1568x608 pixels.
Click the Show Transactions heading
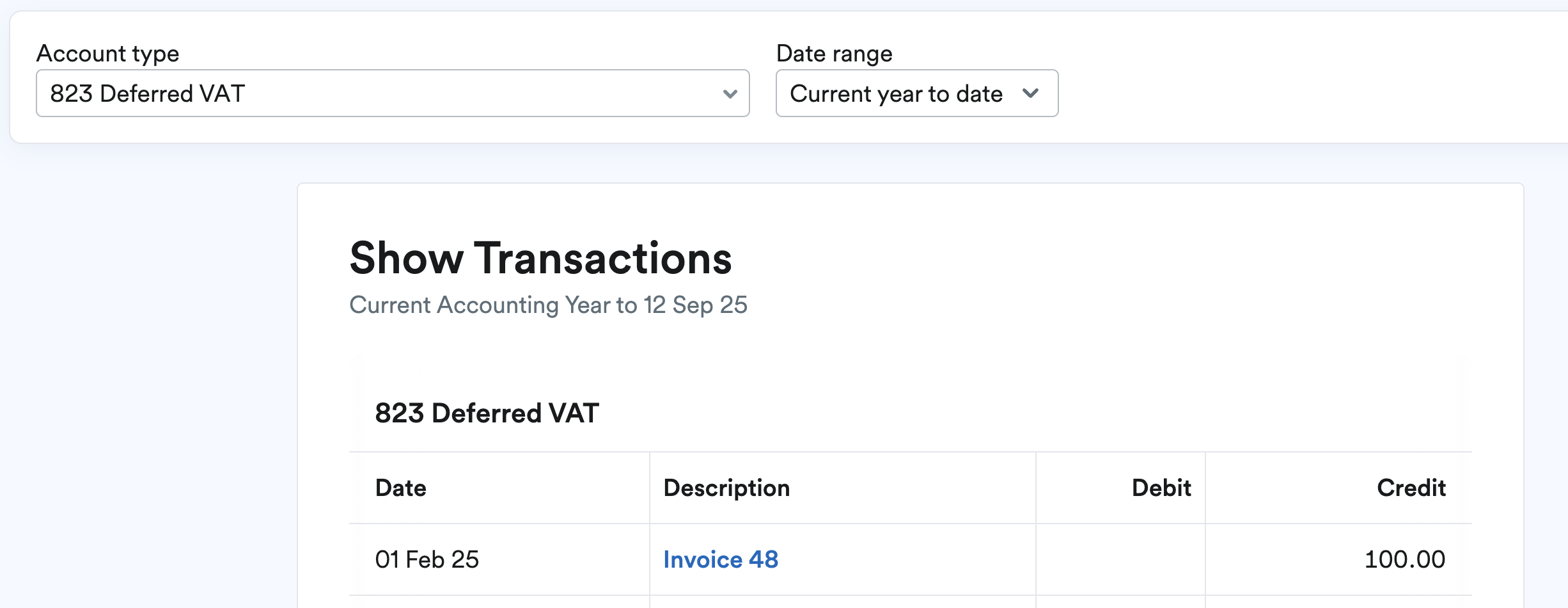point(540,258)
